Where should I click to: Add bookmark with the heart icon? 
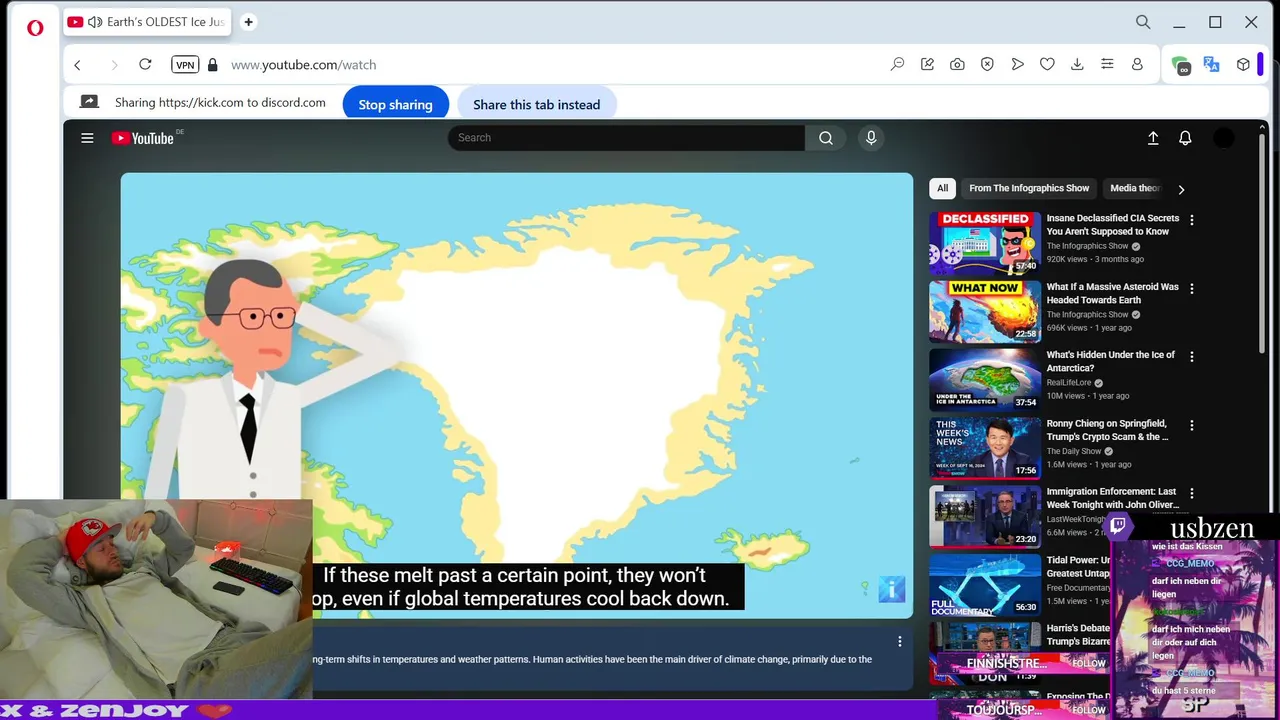coord(1047,64)
